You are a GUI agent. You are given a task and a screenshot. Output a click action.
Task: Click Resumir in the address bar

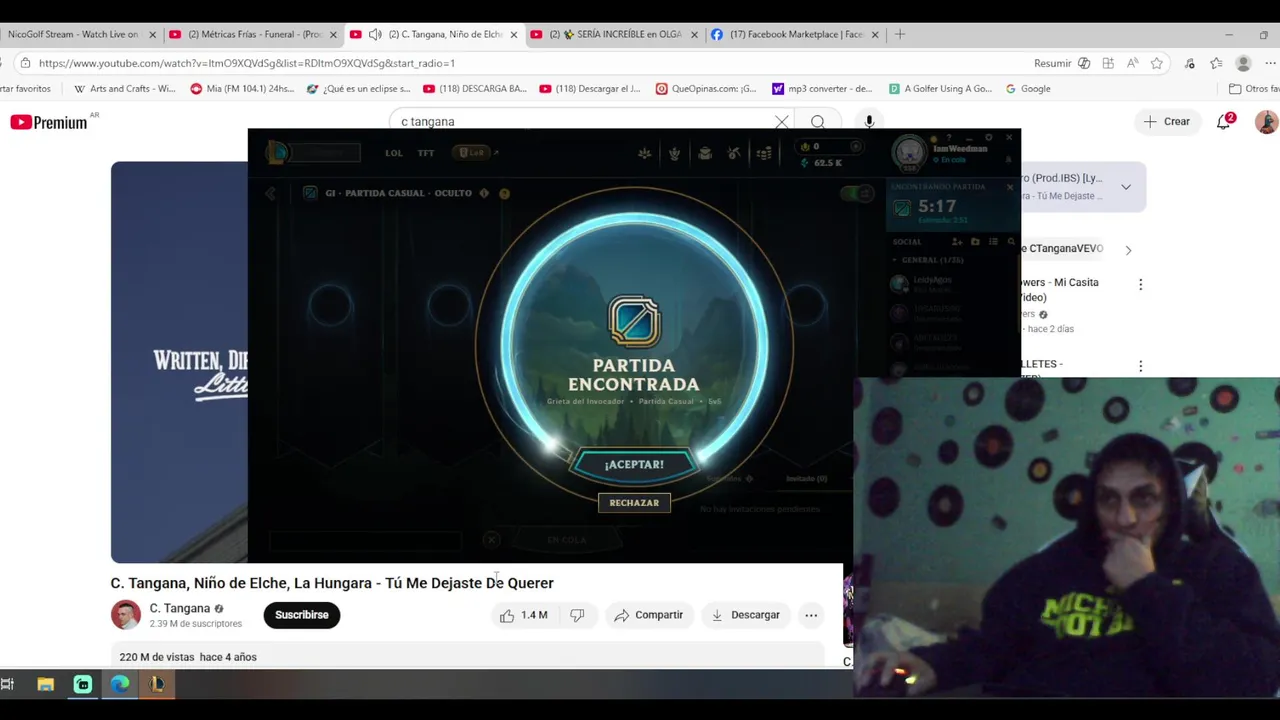(1052, 63)
